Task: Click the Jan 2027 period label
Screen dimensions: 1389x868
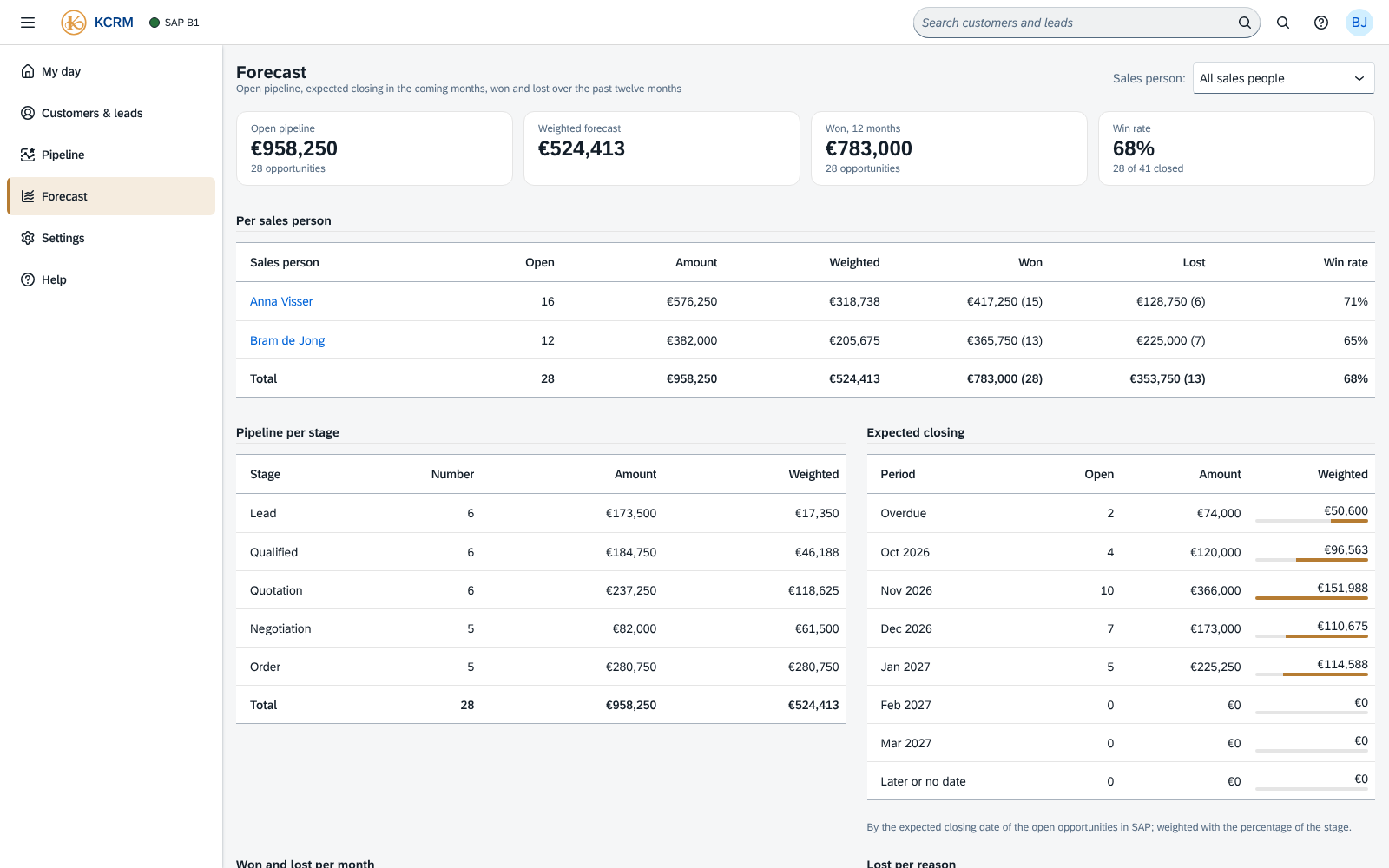Action: pos(905,667)
